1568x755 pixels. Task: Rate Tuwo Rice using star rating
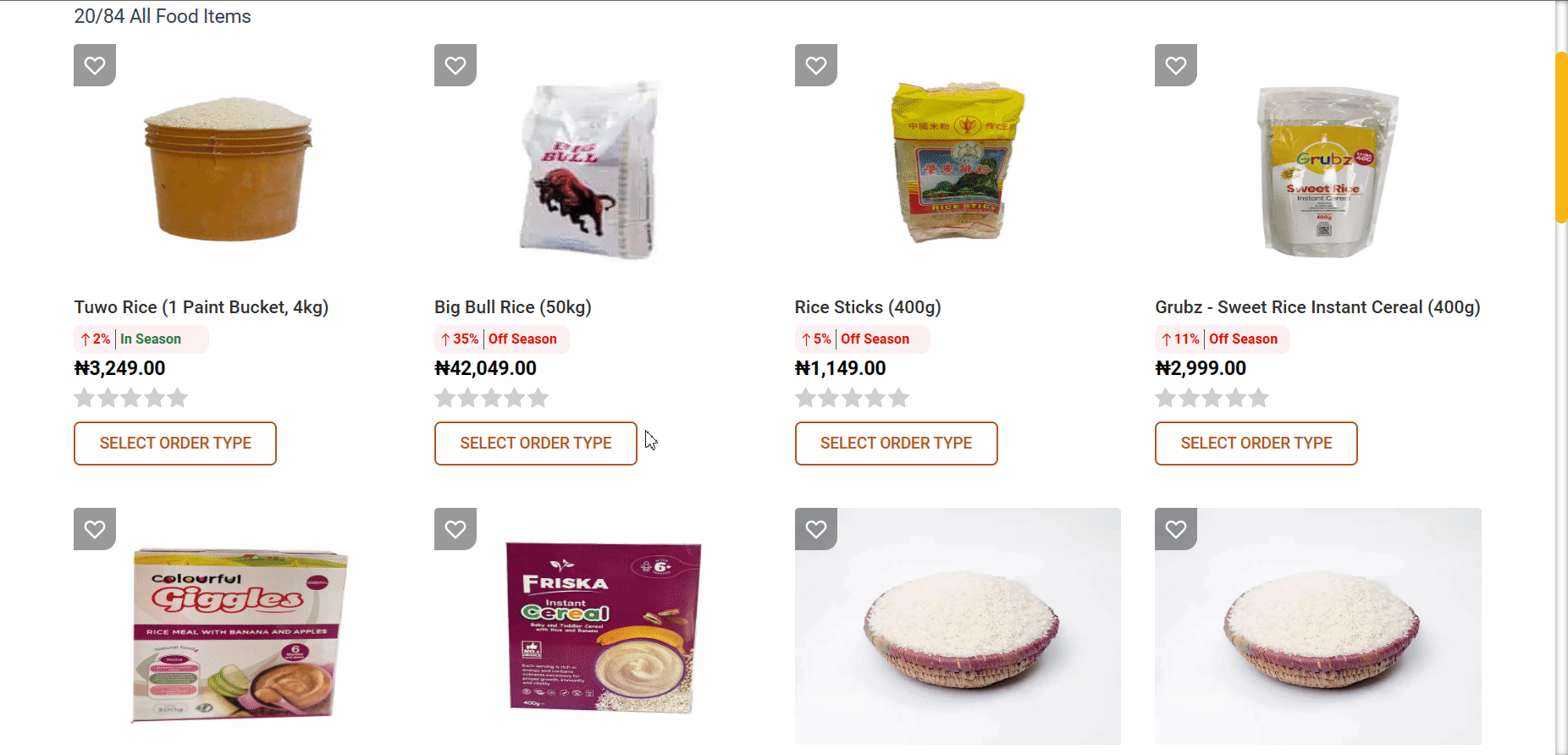[130, 398]
